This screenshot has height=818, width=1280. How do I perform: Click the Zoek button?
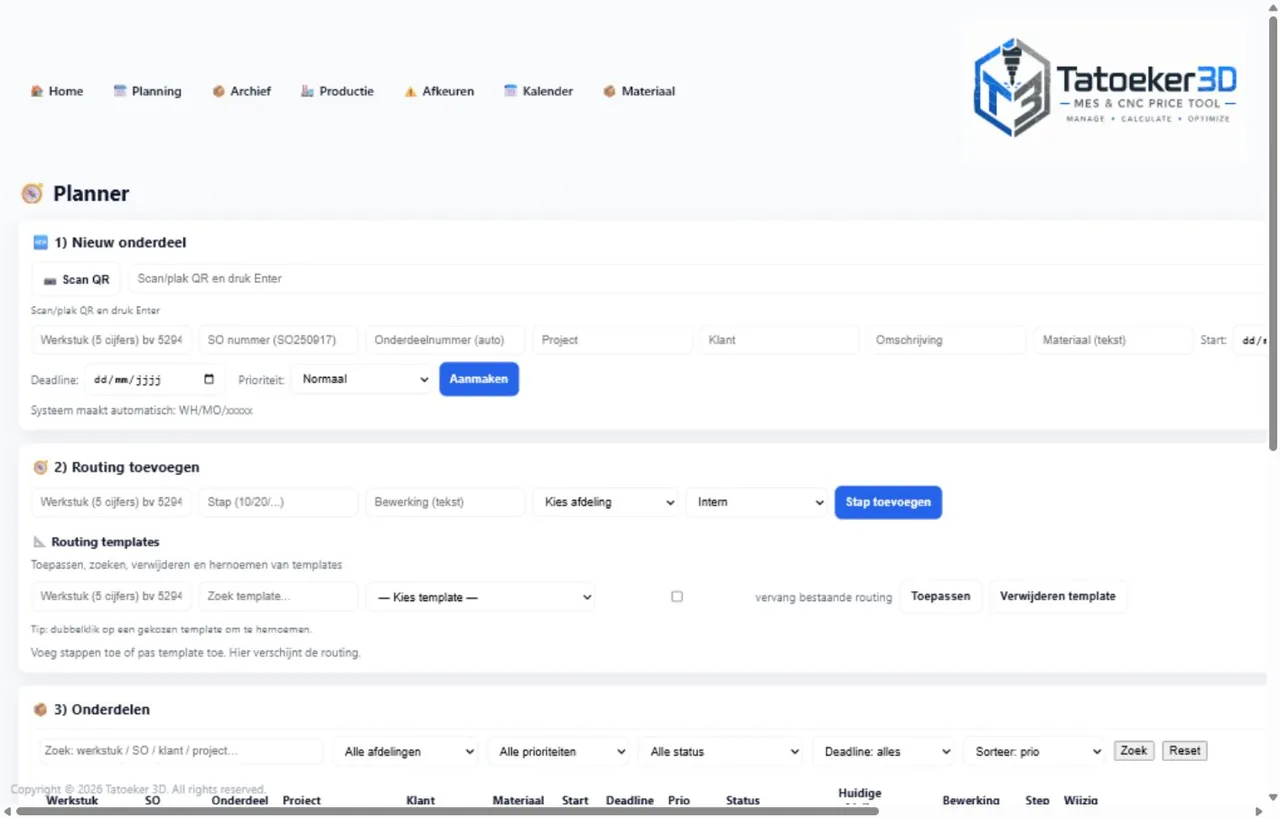click(x=1134, y=750)
